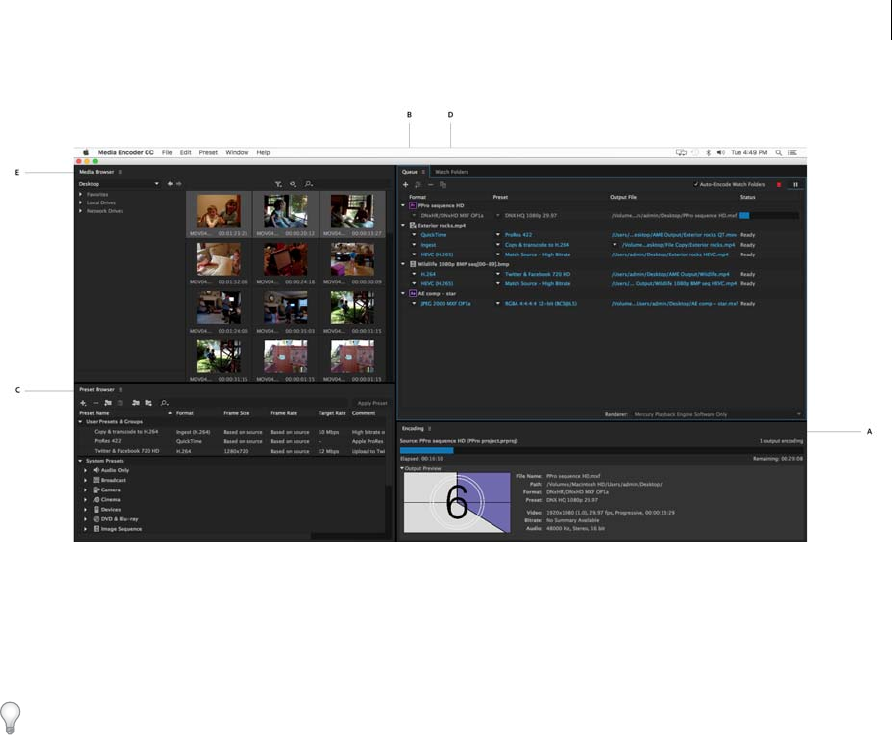The image size is (892, 735).
Task: Expand the Cinema preset category
Action: [85, 499]
